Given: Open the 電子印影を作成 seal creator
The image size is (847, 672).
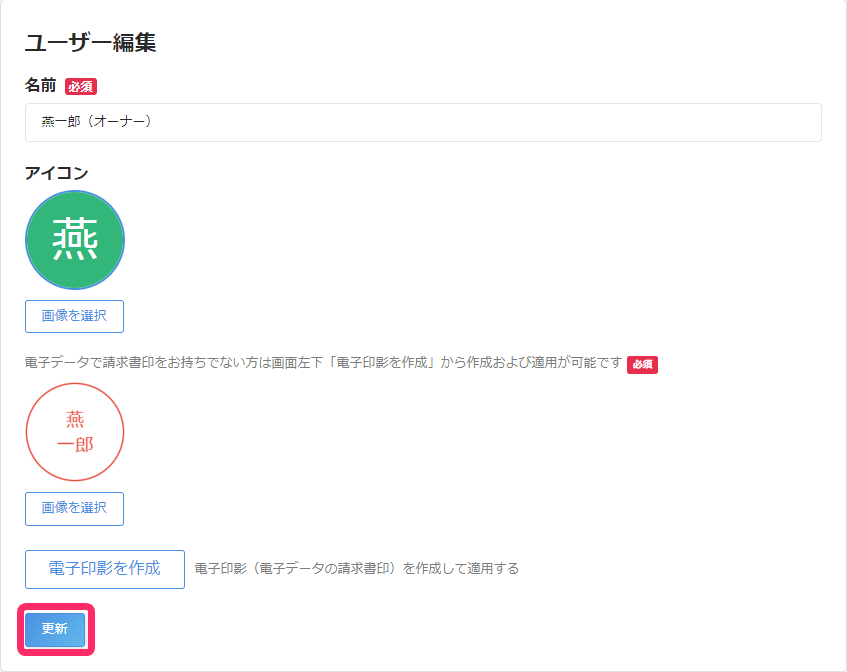Looking at the screenshot, I should click(105, 569).
